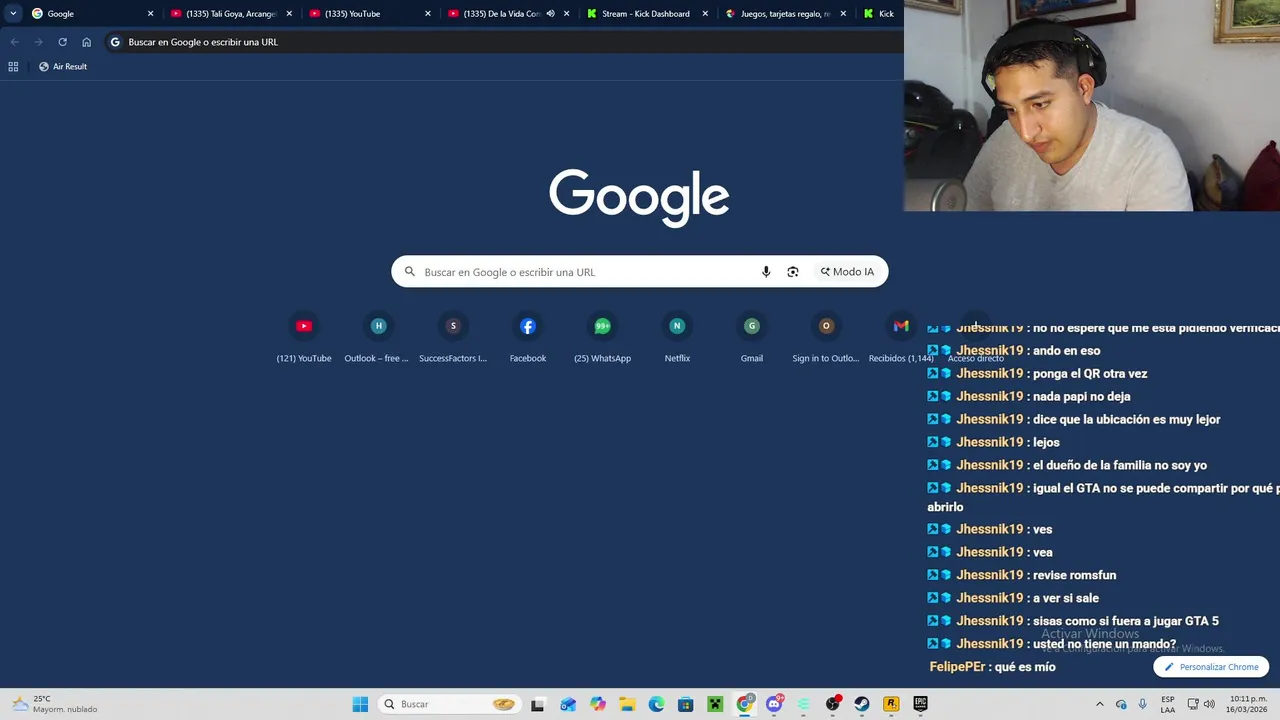Click the browser back arrow
The image size is (1280, 720).
[x=14, y=42]
